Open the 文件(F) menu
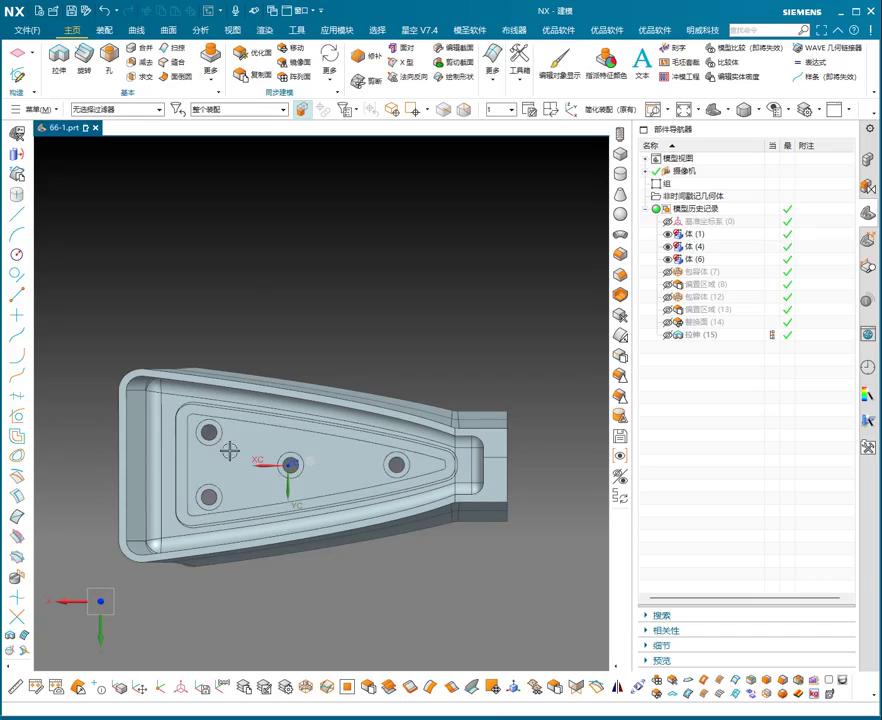 [27, 30]
